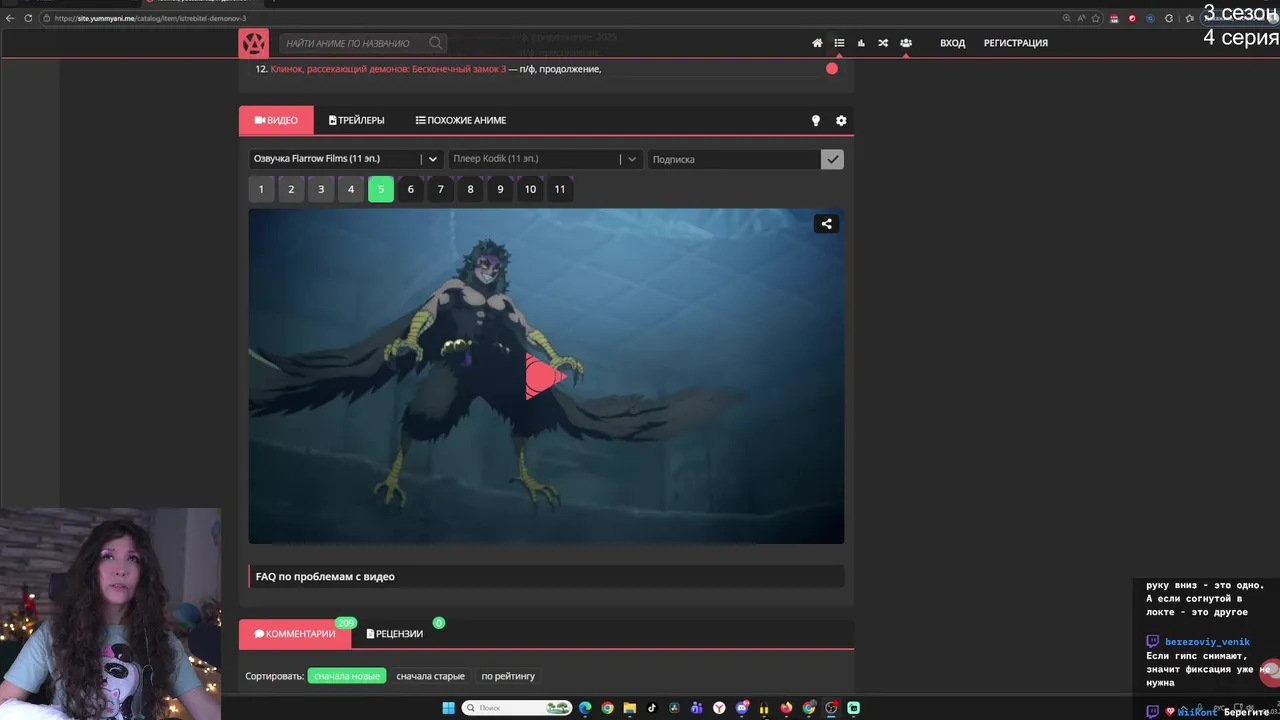
Task: Select episode 8
Action: [x=470, y=189]
